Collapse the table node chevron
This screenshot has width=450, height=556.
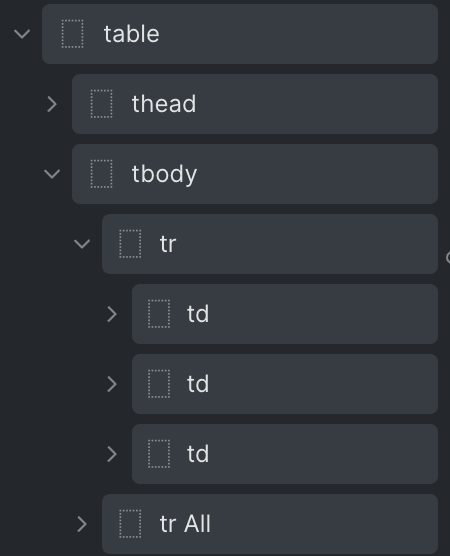(22, 34)
